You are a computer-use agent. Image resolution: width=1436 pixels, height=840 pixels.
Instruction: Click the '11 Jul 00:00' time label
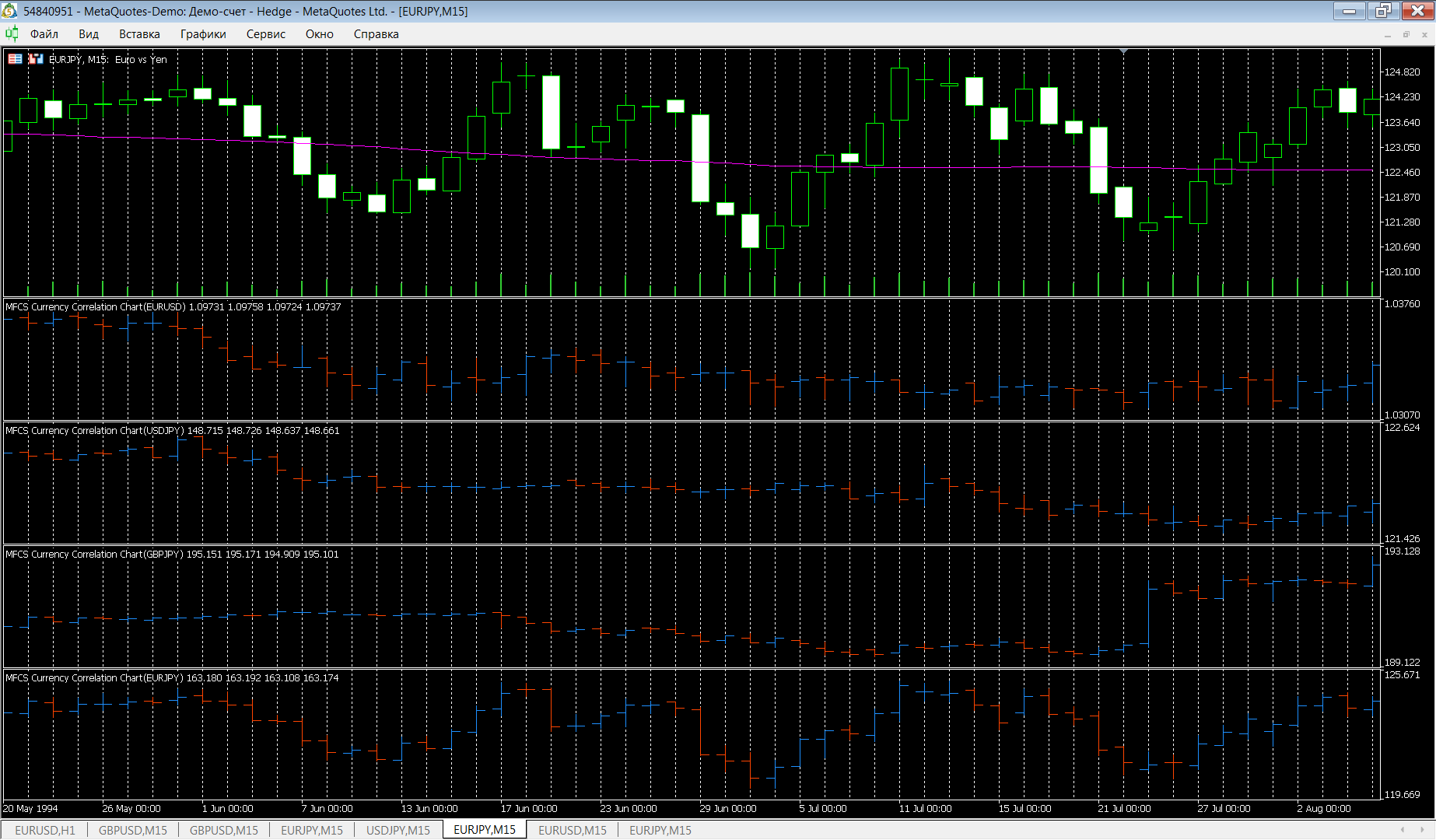click(926, 808)
